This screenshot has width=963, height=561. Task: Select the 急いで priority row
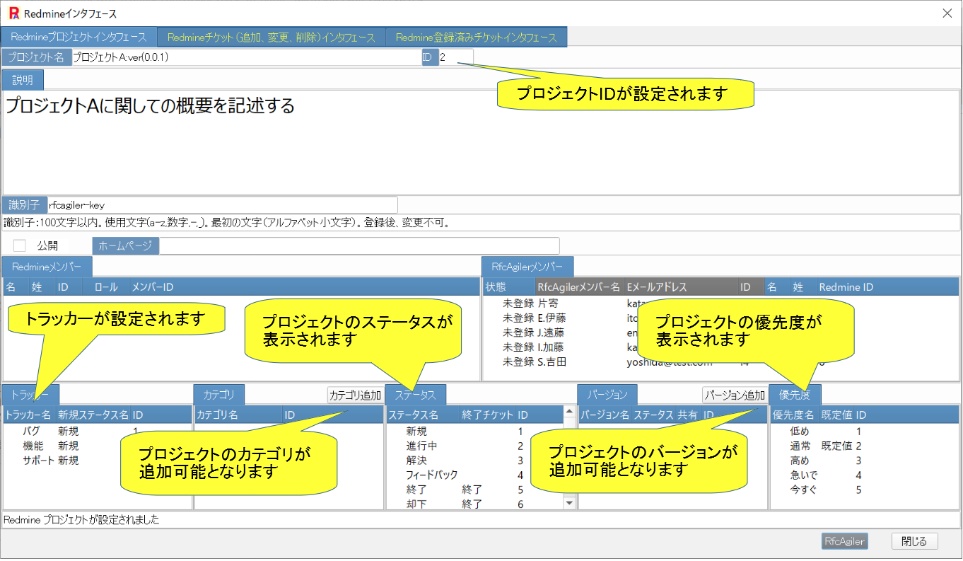pyautogui.click(x=864, y=475)
